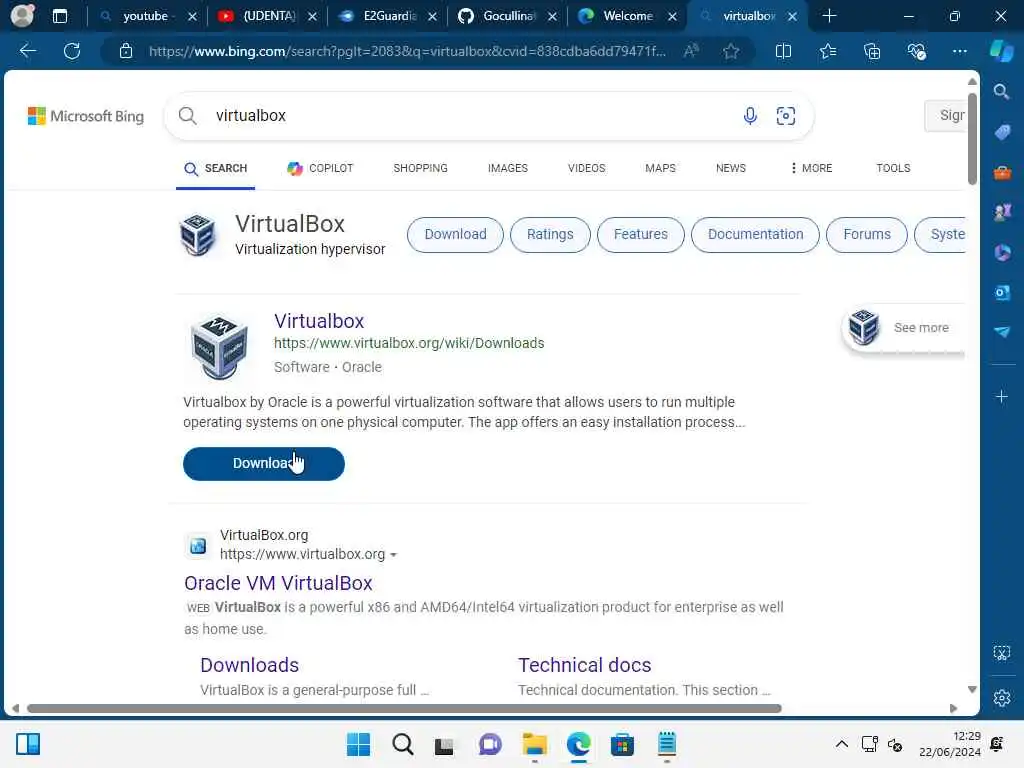Open sidebar Search icon

point(1001,91)
